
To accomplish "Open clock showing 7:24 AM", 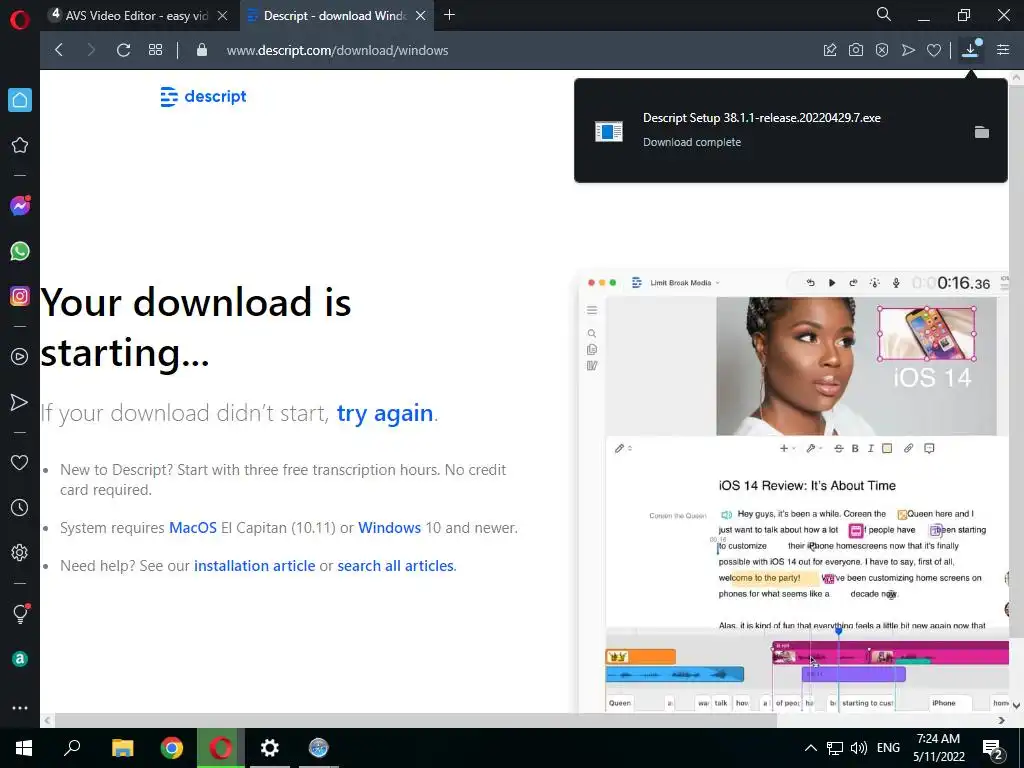I will coord(938,748).
